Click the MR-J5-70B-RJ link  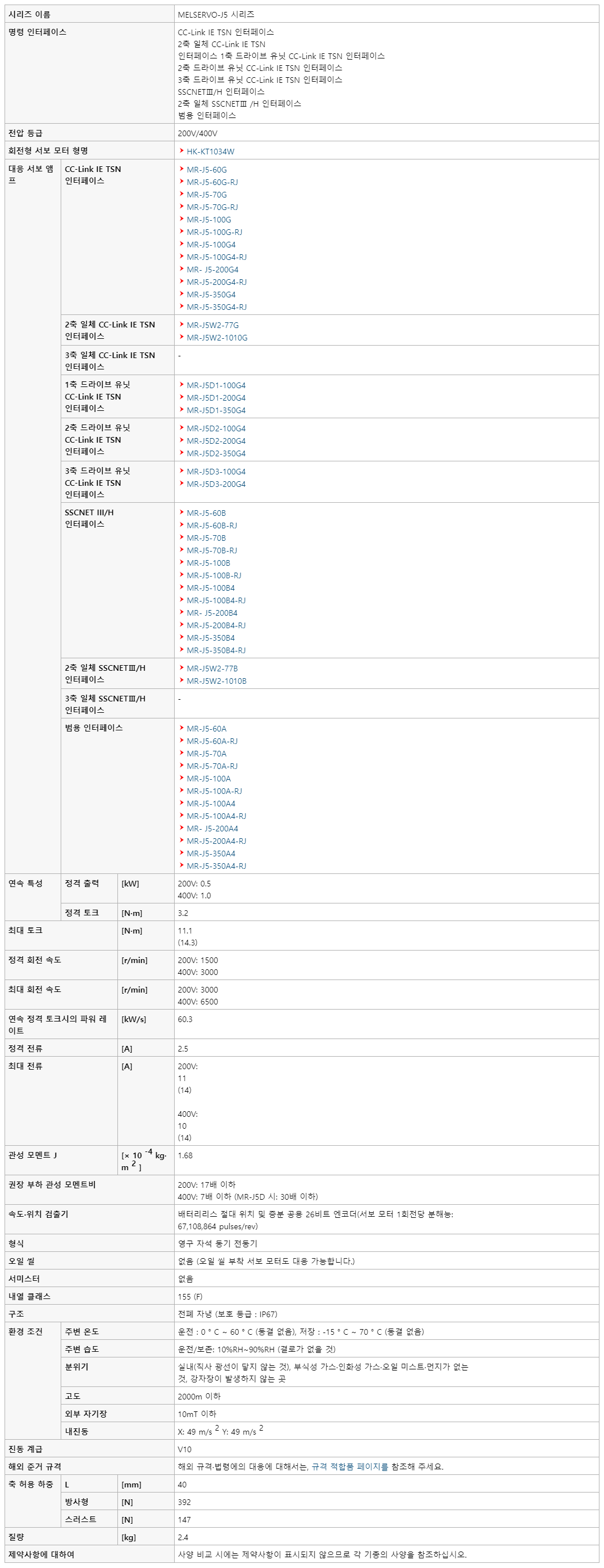[212, 550]
